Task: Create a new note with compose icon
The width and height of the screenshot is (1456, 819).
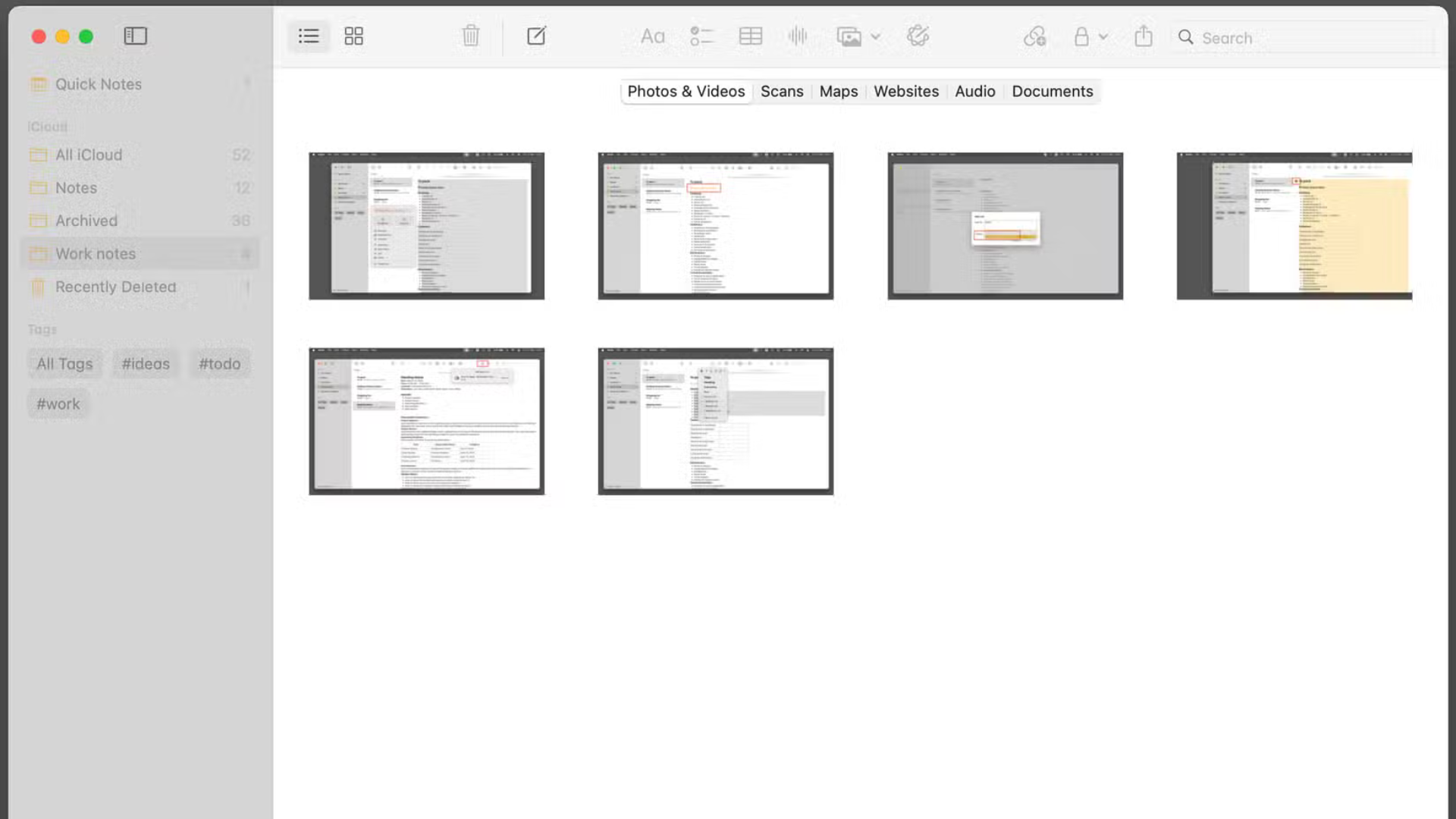Action: [536, 36]
